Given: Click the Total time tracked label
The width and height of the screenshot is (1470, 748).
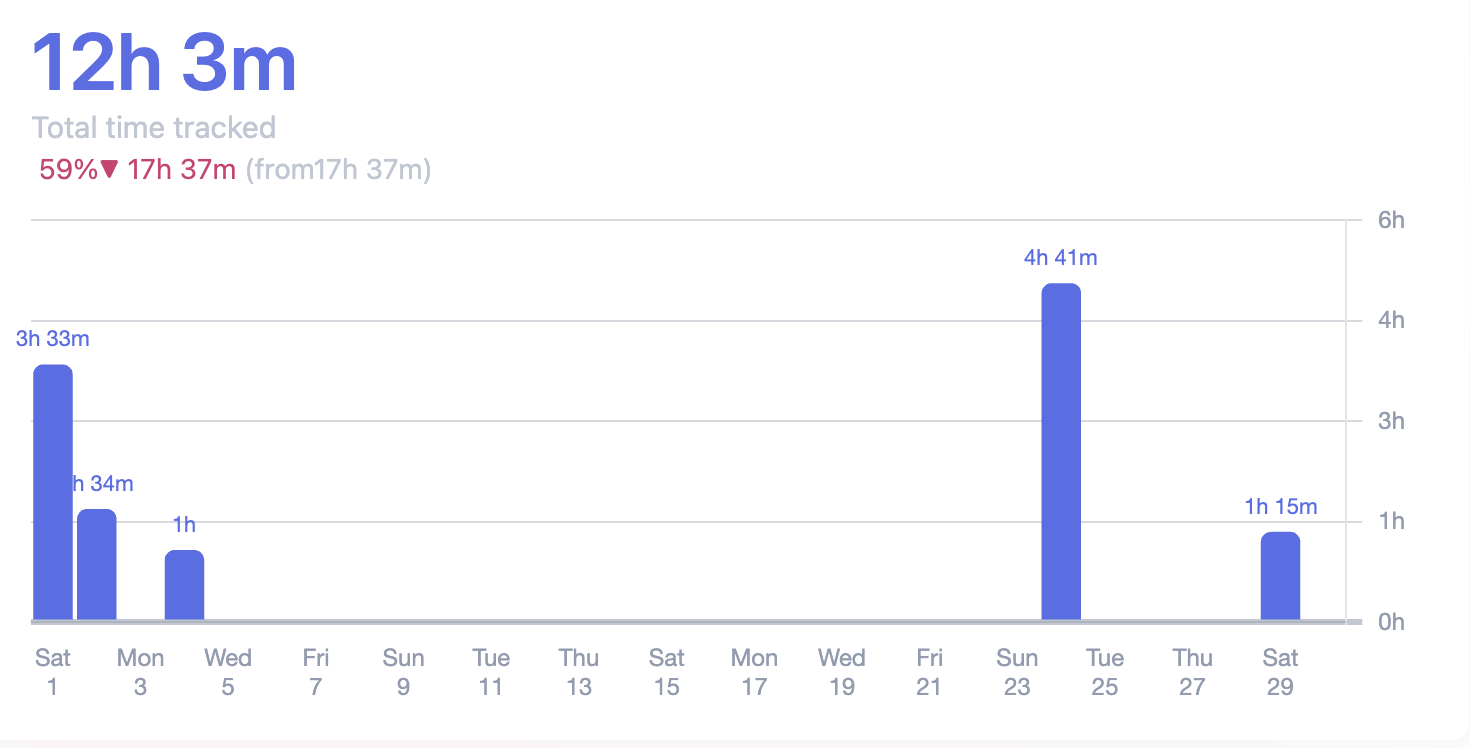Looking at the screenshot, I should [154, 128].
